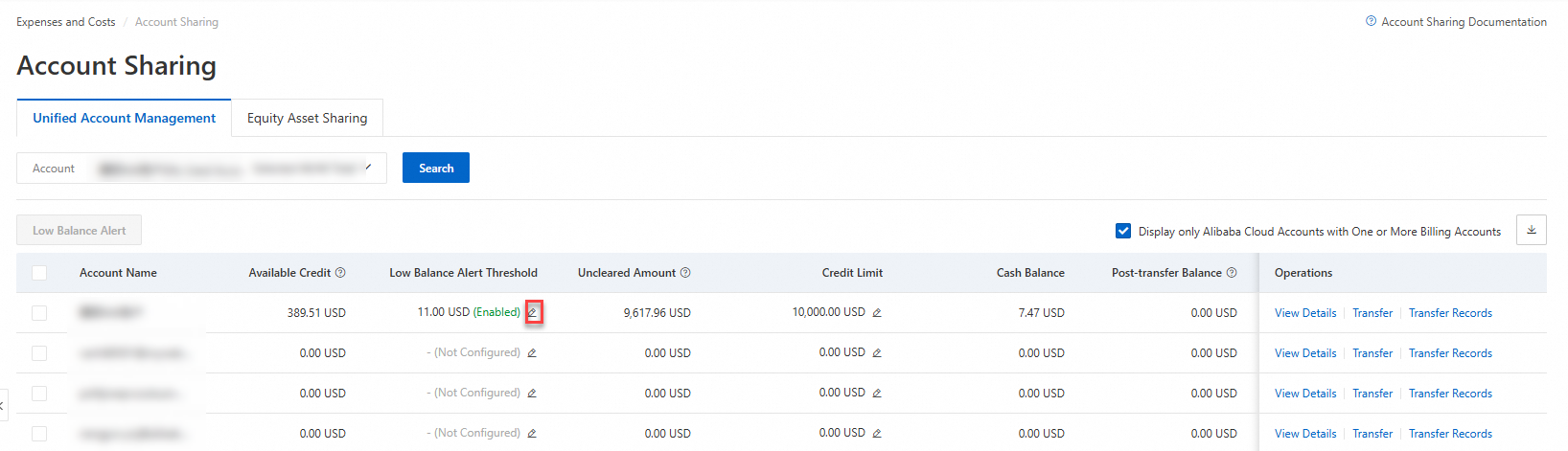Edit credit limit pencil in third row
This screenshot has width=1568, height=451.
877,393
